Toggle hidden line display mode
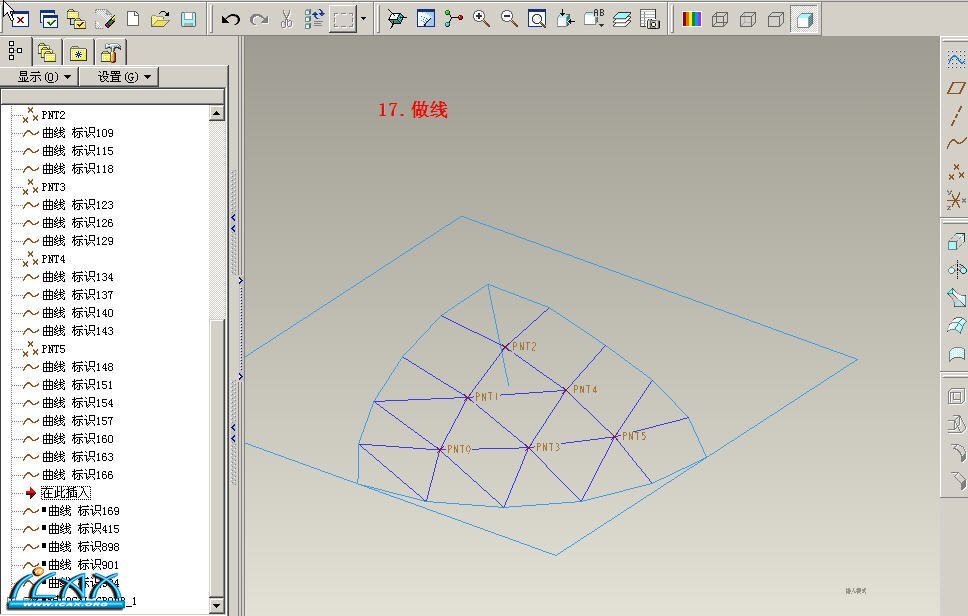968x616 pixels. 747,19
